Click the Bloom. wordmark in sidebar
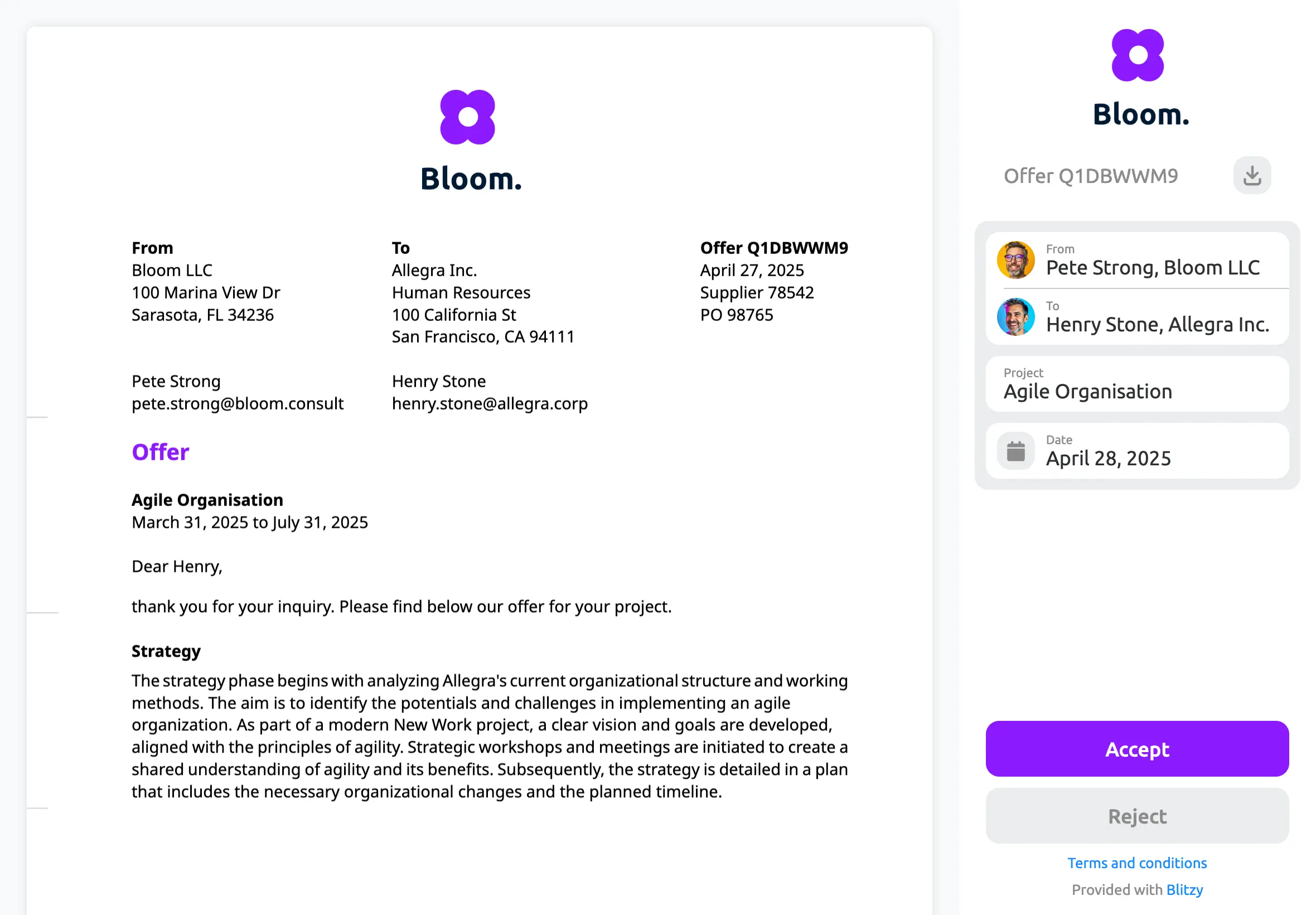The image size is (1316, 915). pos(1140,114)
